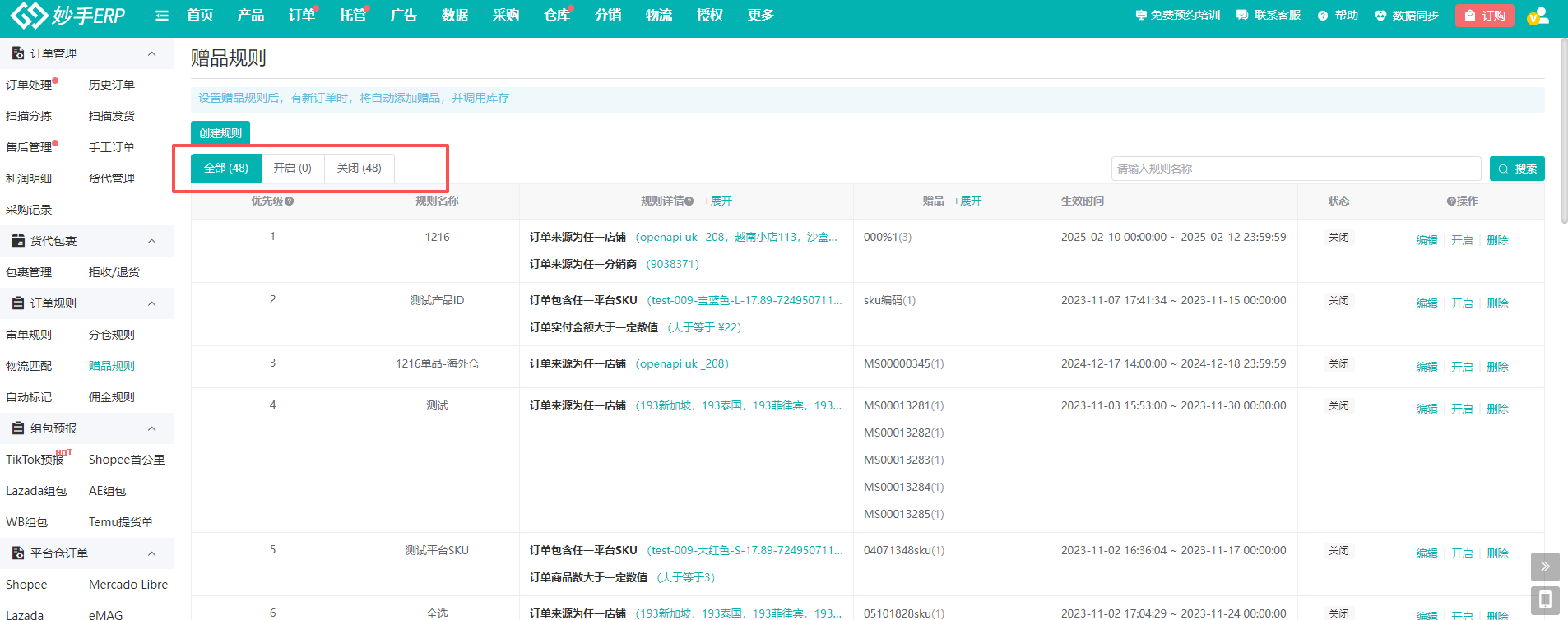Switch to the 关闭 (48) tab

point(359,168)
